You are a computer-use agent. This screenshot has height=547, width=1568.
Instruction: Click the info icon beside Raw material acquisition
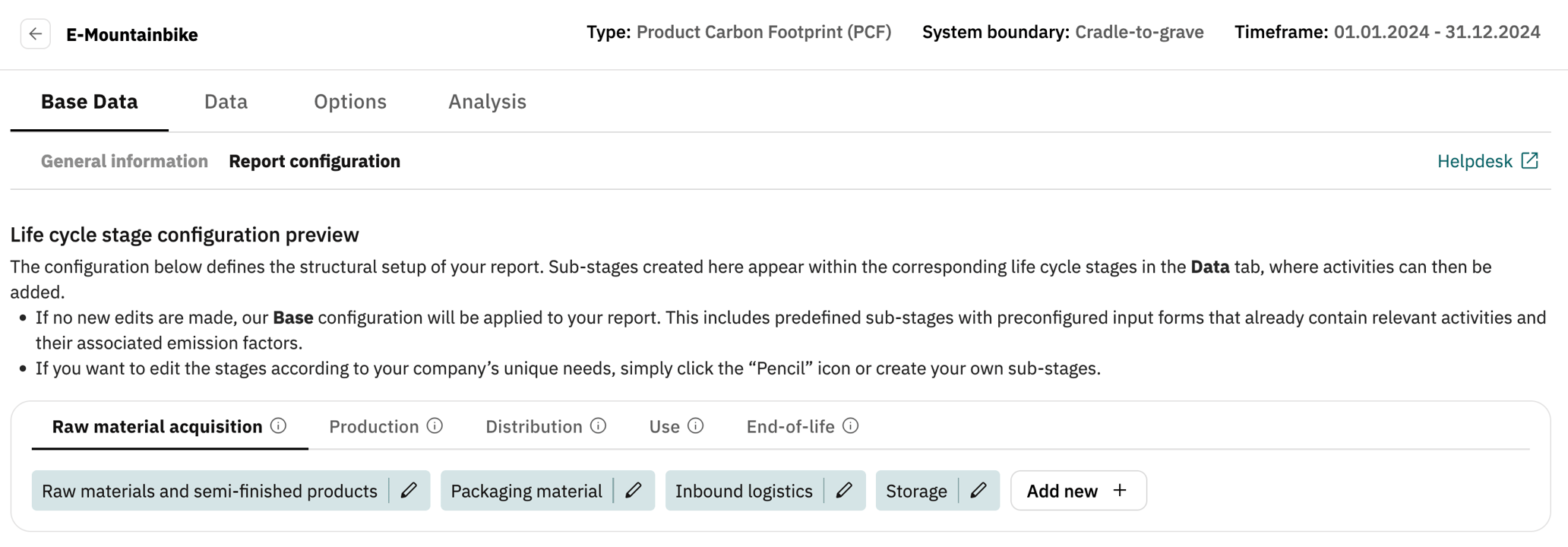279,426
